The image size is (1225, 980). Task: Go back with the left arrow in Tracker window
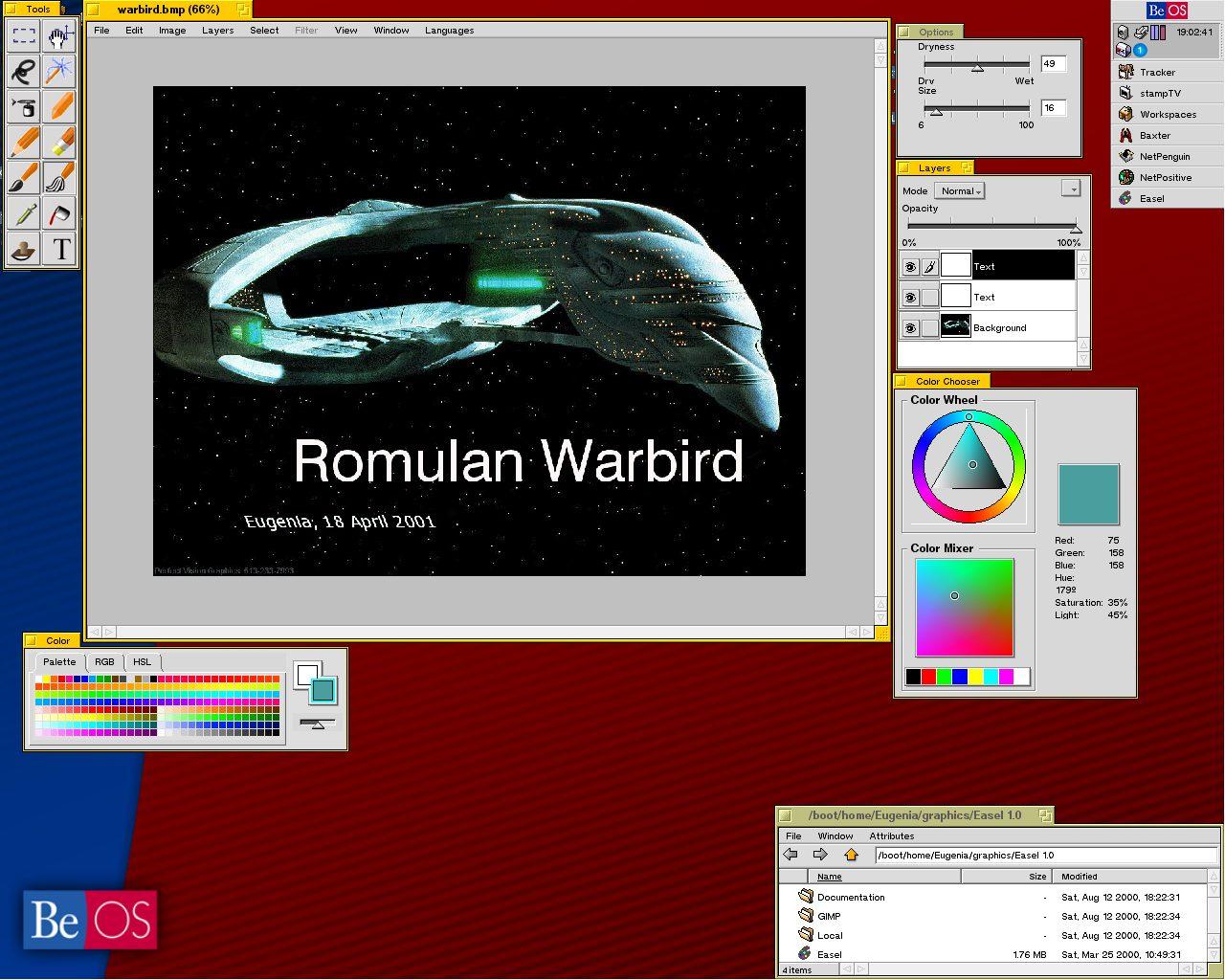791,855
